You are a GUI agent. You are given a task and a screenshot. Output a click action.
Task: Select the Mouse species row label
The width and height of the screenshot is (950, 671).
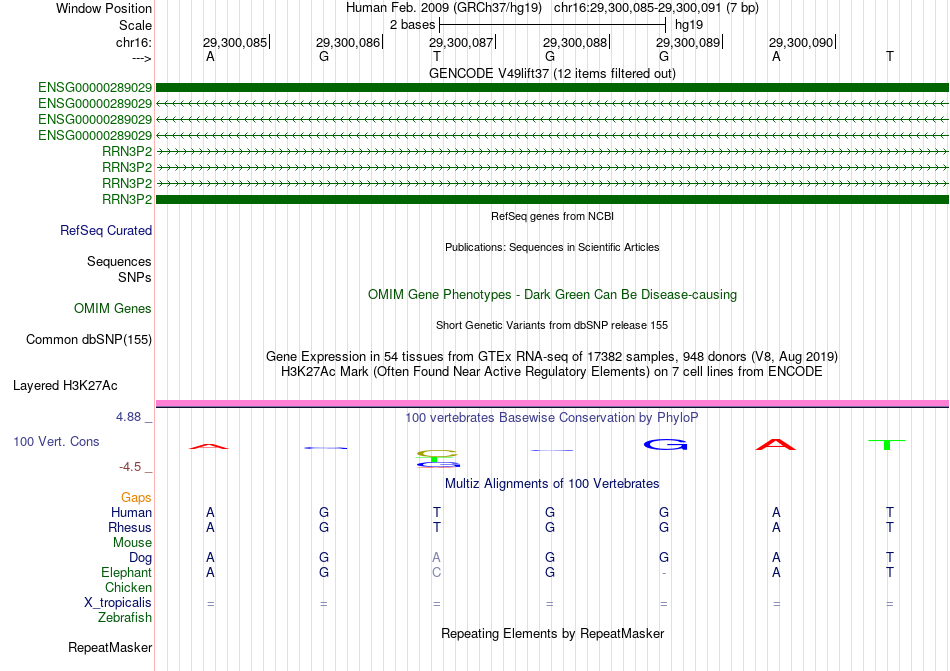point(132,543)
